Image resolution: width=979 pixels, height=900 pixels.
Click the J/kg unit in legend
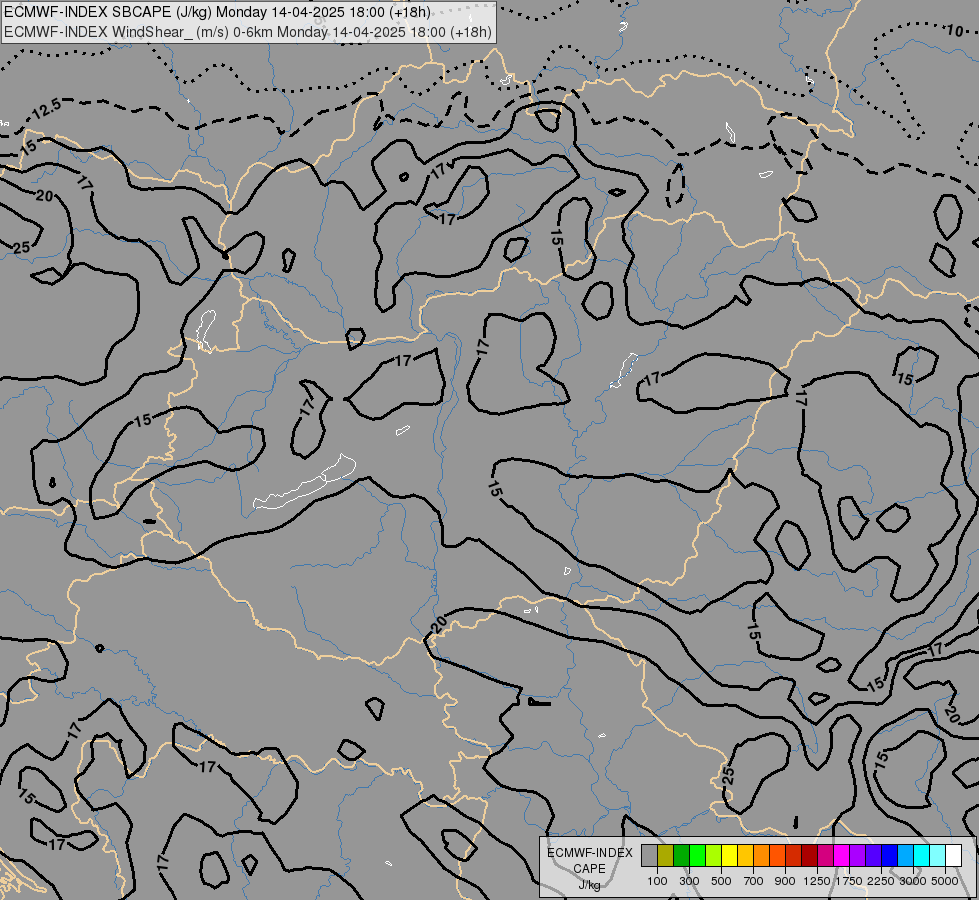click(589, 885)
